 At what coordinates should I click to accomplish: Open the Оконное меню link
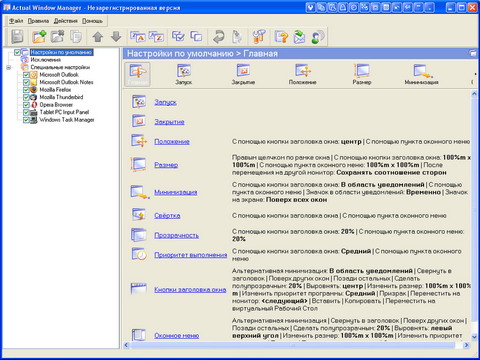point(177,336)
